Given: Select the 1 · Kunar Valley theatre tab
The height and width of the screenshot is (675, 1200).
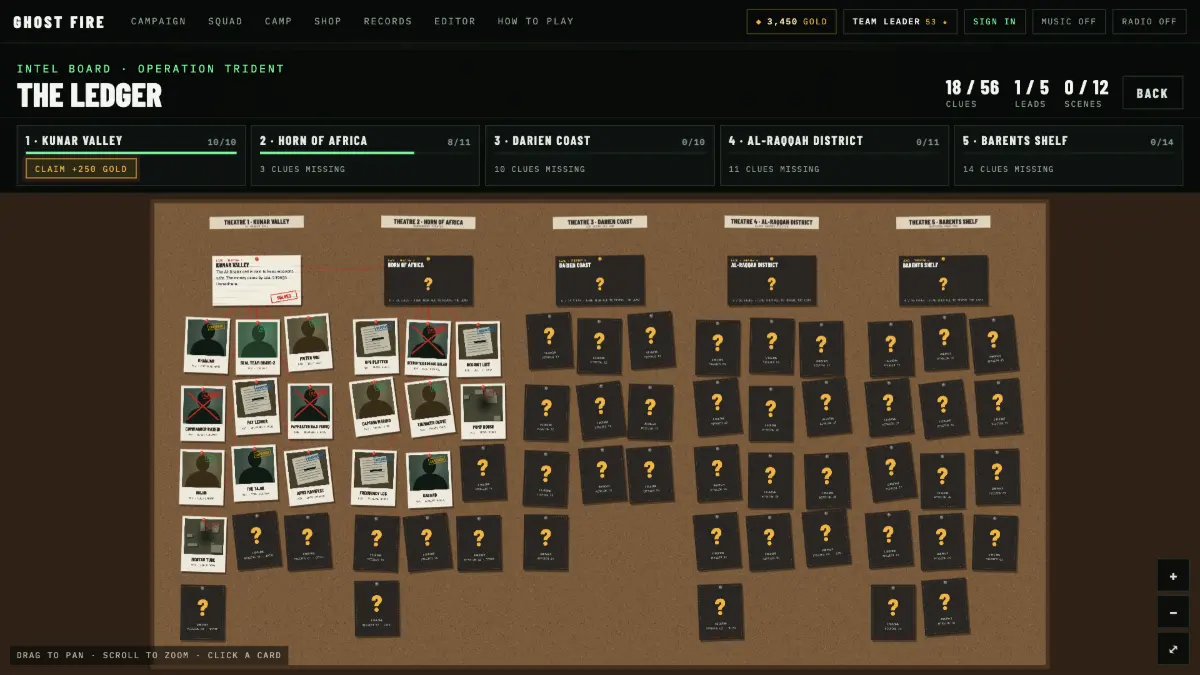Looking at the screenshot, I should coord(130,155).
